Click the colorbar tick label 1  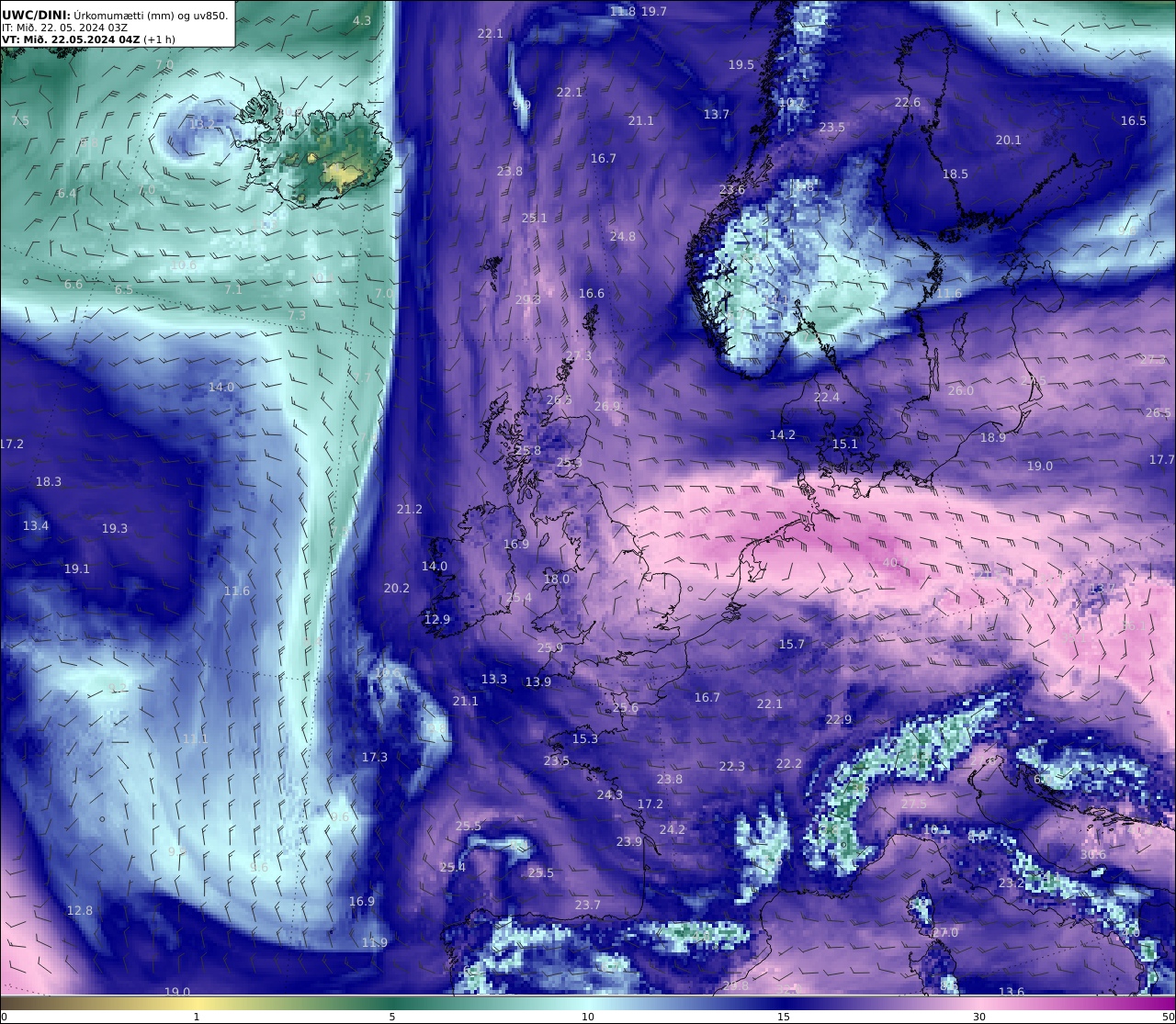[x=197, y=1017]
